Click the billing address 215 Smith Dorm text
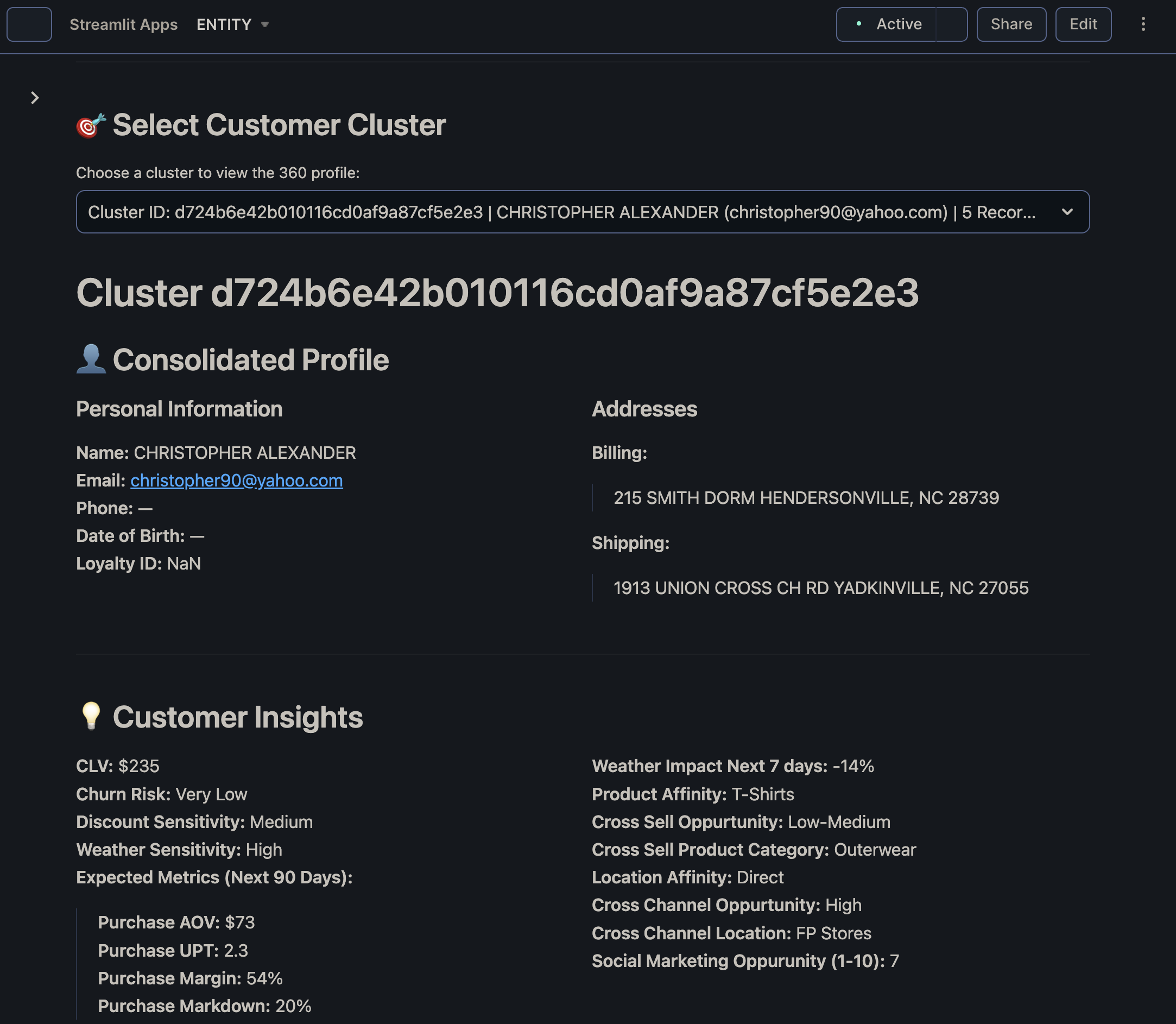 [x=806, y=498]
